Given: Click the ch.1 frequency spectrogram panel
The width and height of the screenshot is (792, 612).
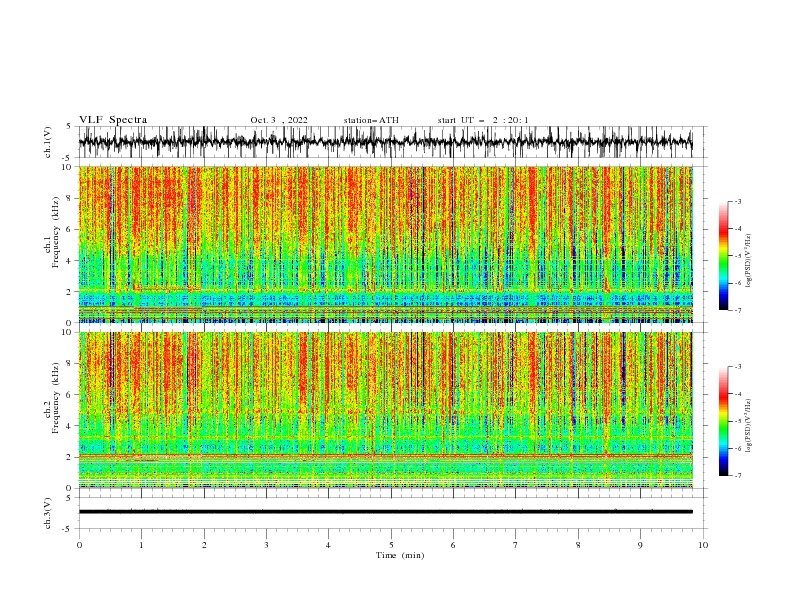Looking at the screenshot, I should click(386, 244).
